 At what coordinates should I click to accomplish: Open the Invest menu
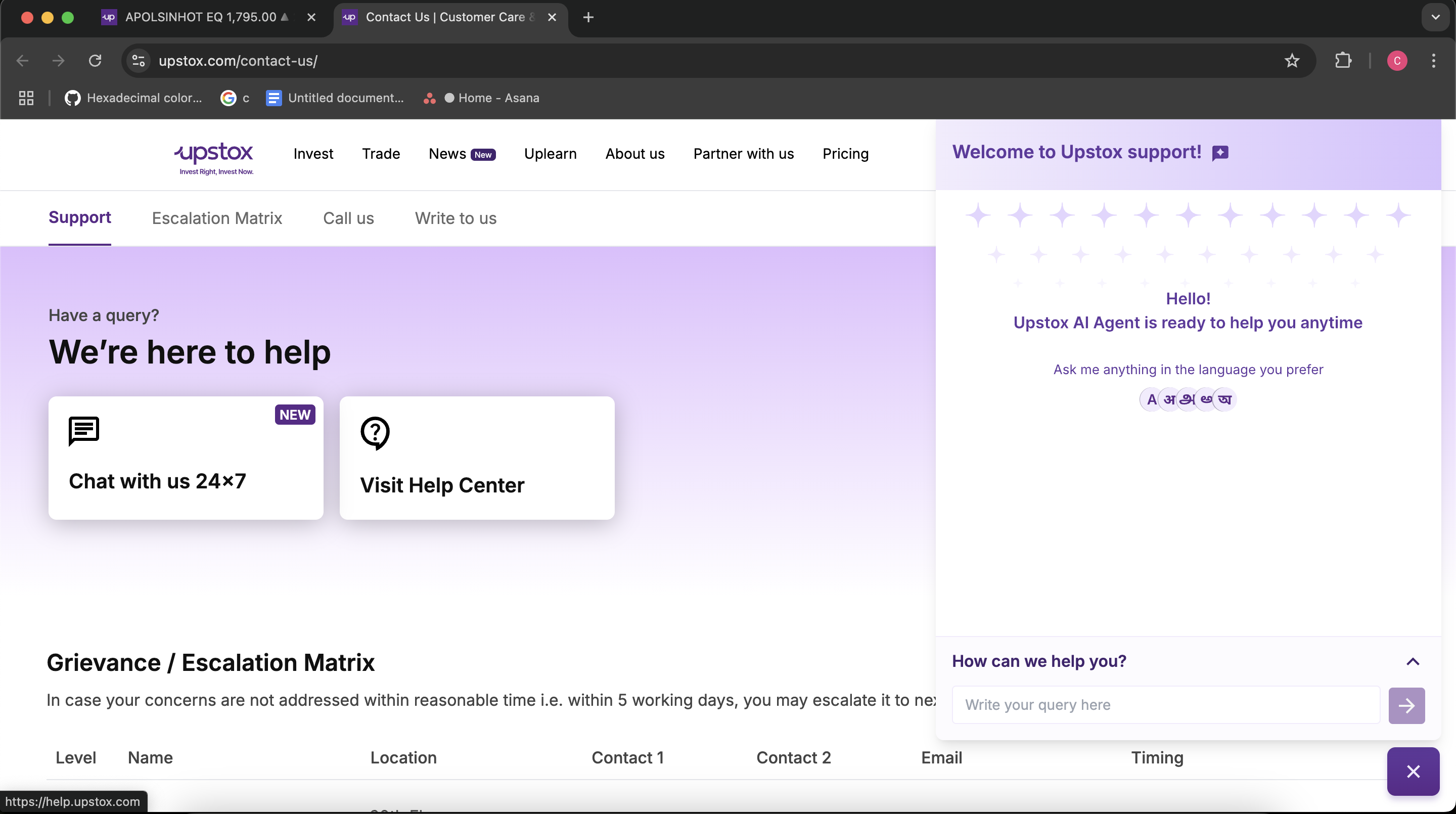click(x=313, y=154)
